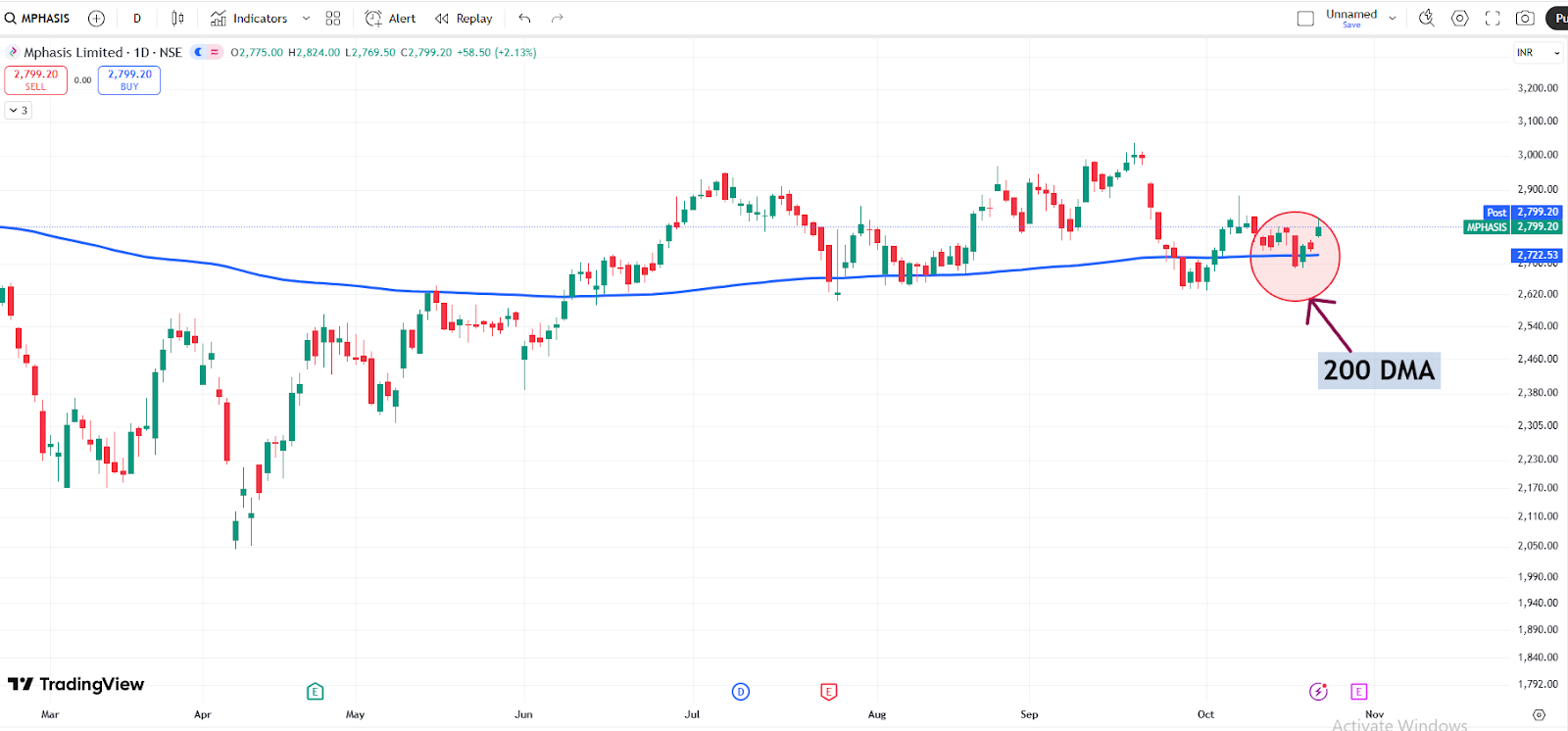Click the red SELL button
The image size is (1568, 731).
[35, 79]
